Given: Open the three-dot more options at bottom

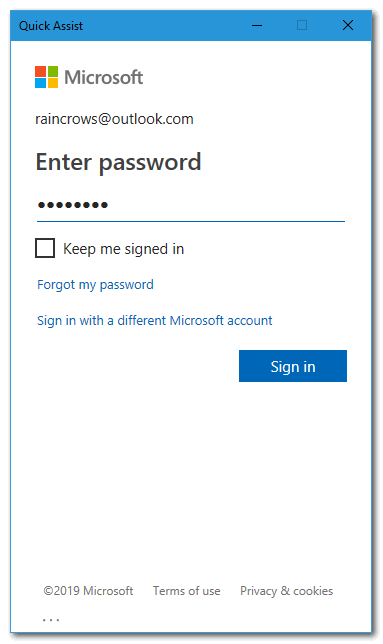Looking at the screenshot, I should (51, 620).
